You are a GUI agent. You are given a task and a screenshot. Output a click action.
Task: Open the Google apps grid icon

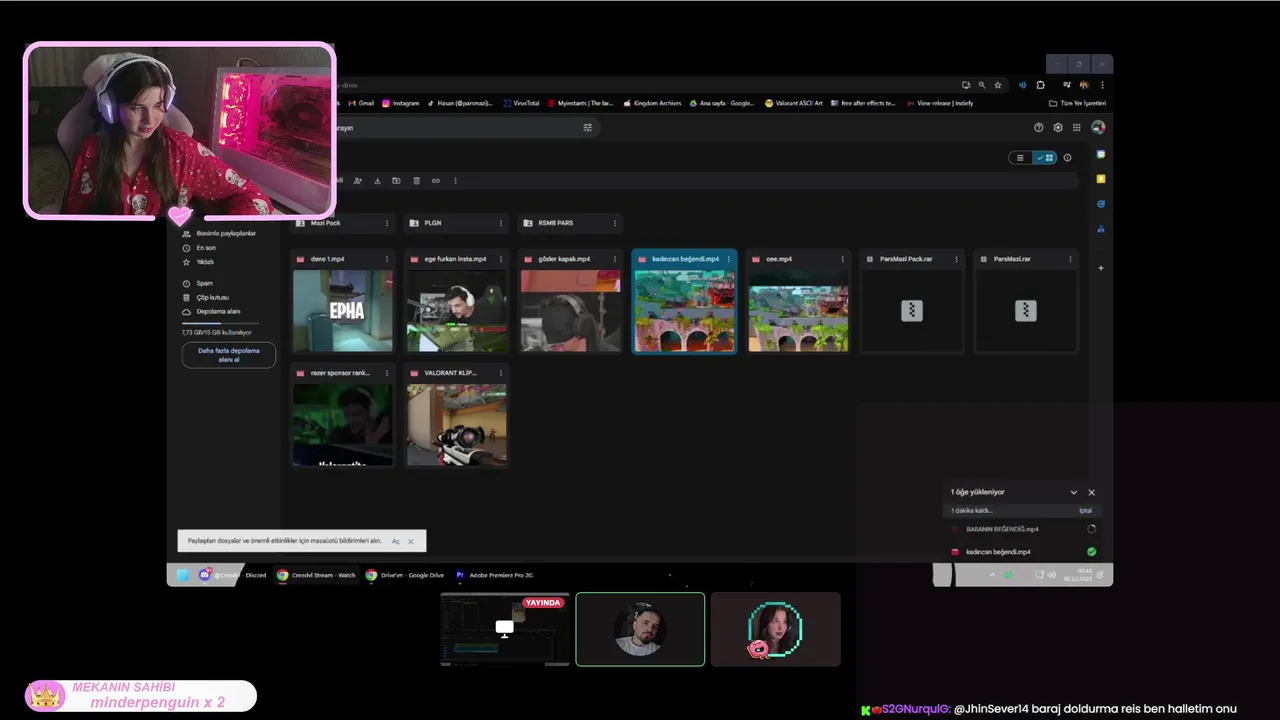pyautogui.click(x=1076, y=127)
